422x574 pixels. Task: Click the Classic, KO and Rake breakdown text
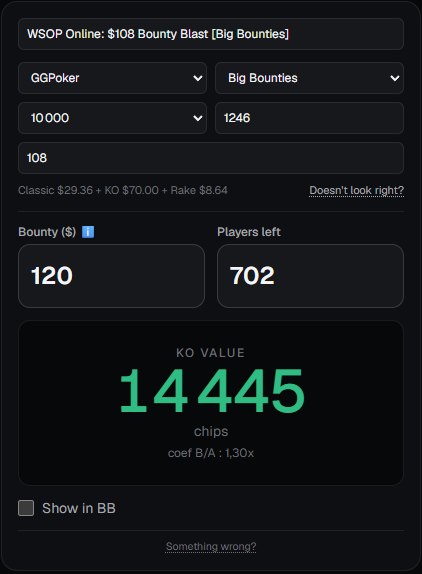click(x=123, y=190)
